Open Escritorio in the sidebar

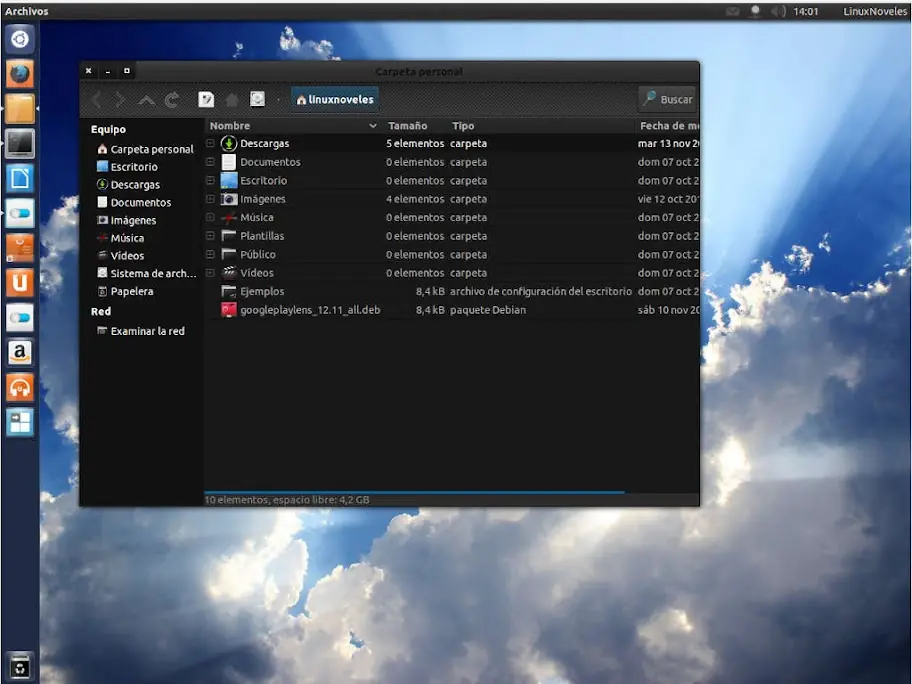[127, 167]
